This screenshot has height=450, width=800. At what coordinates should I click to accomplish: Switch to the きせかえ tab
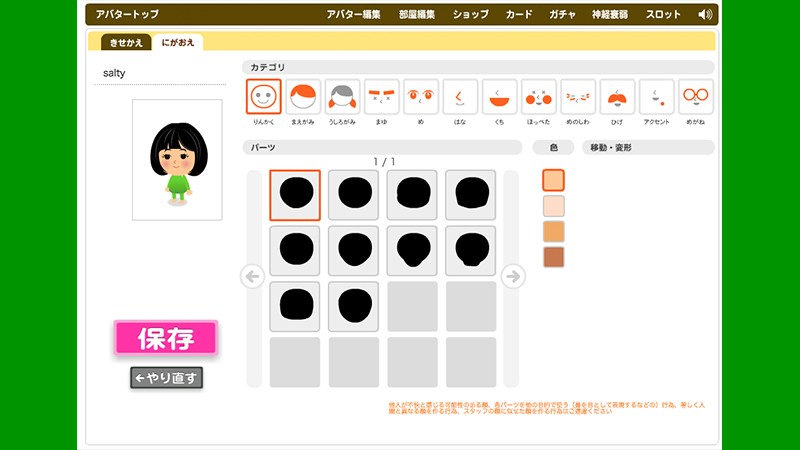coord(125,42)
